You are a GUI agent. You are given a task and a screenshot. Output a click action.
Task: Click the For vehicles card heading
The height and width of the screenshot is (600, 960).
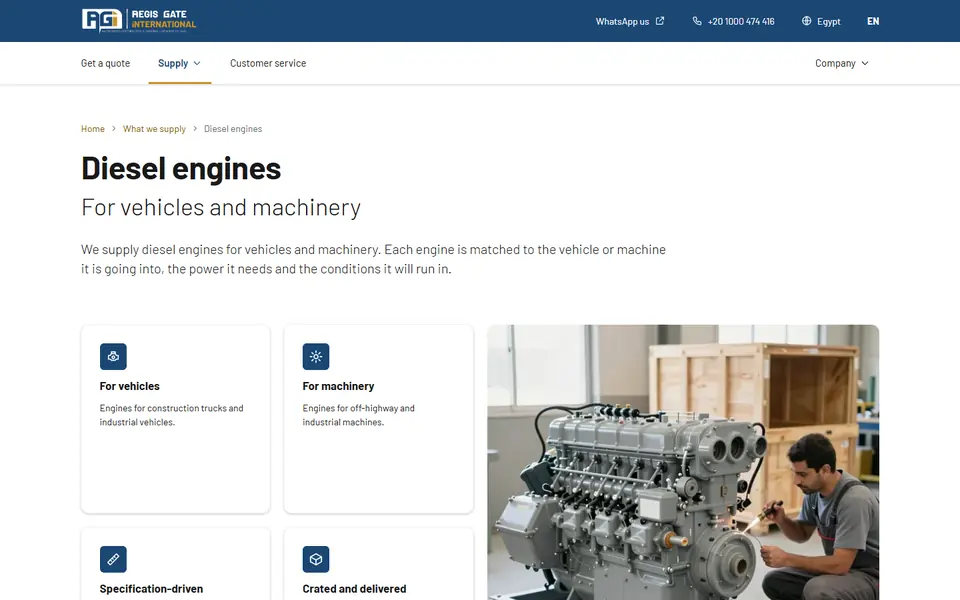click(130, 386)
